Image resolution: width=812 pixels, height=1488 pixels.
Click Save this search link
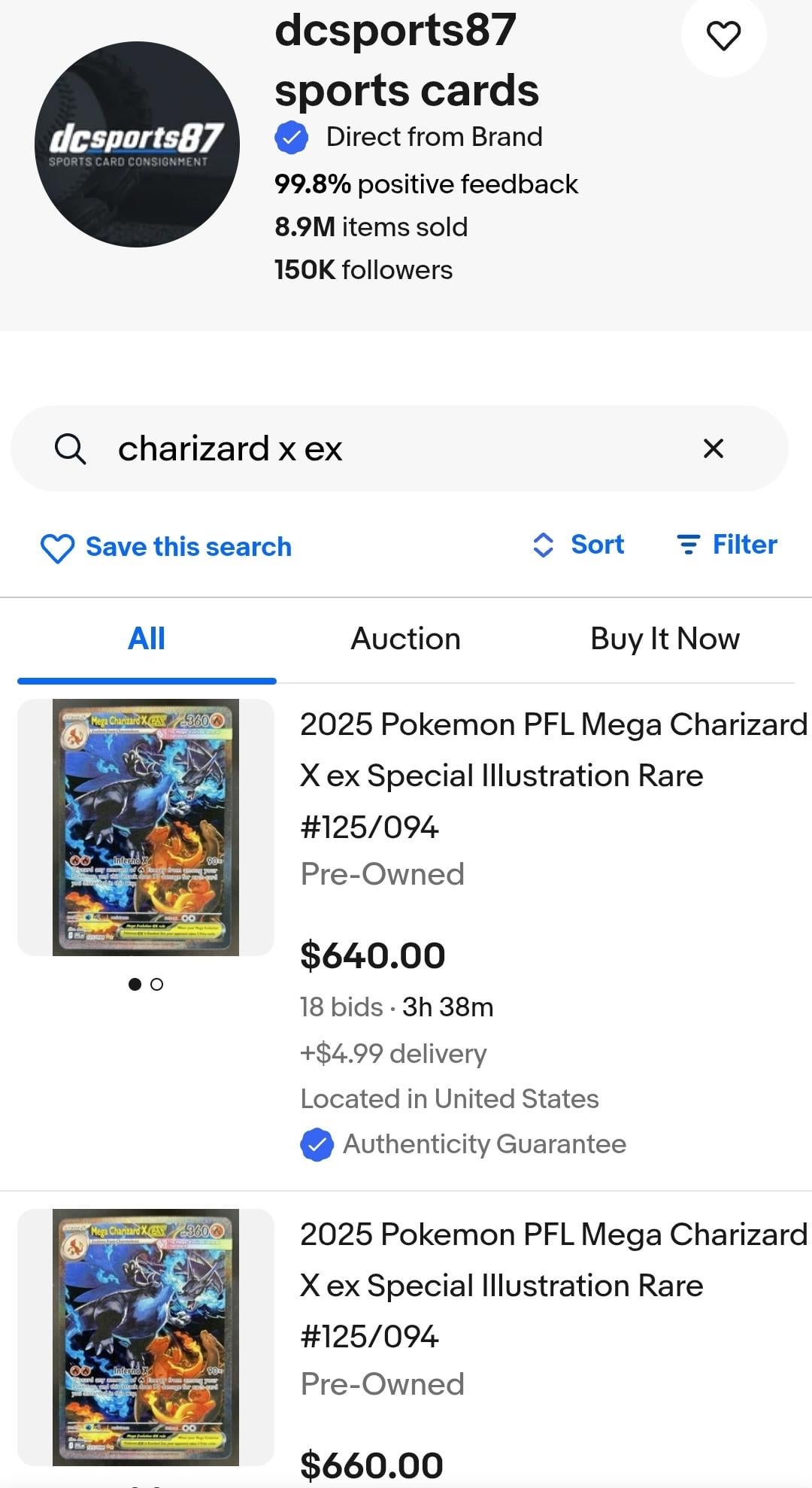point(188,547)
